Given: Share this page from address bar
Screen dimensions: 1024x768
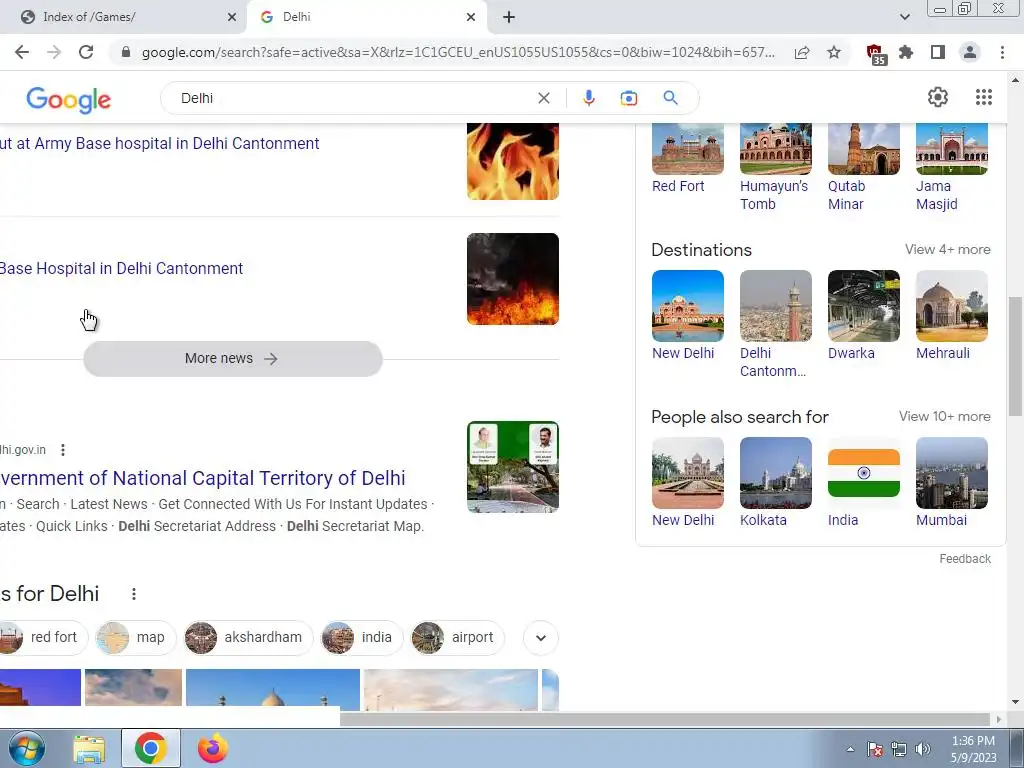Looking at the screenshot, I should pyautogui.click(x=802, y=52).
